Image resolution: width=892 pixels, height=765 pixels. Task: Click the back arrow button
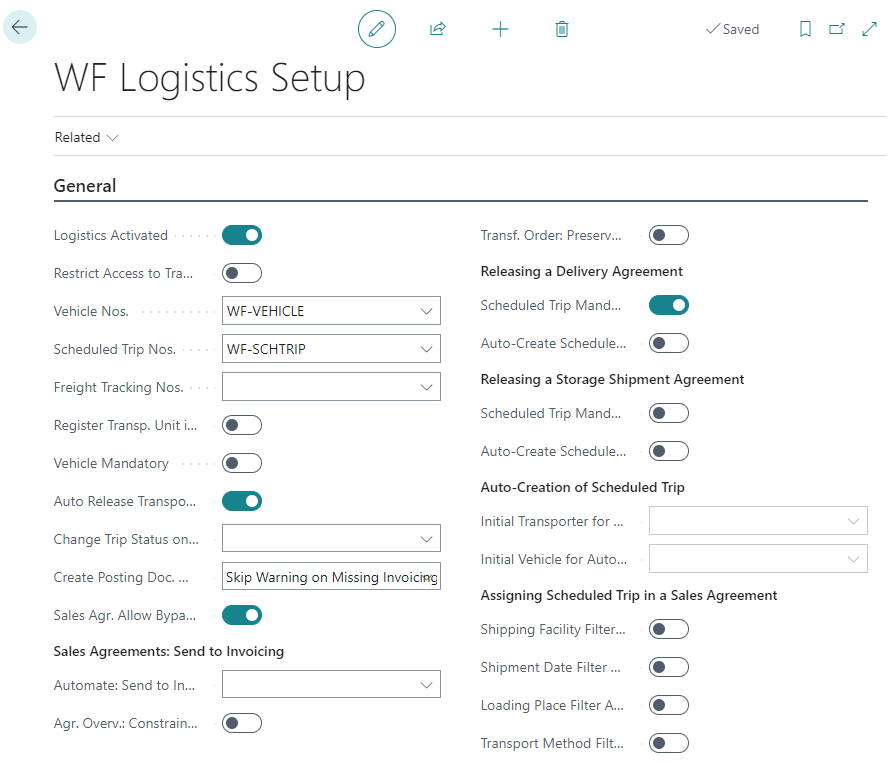click(20, 28)
